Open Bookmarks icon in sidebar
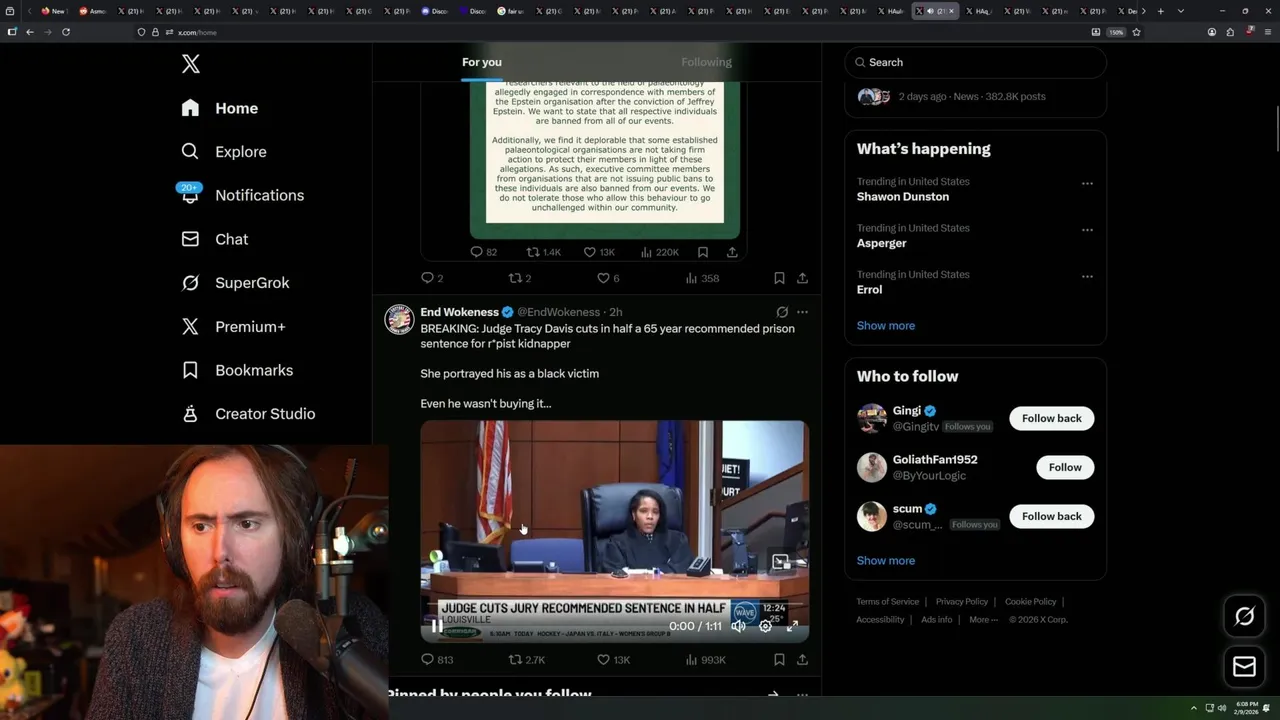1280x720 pixels. point(190,370)
